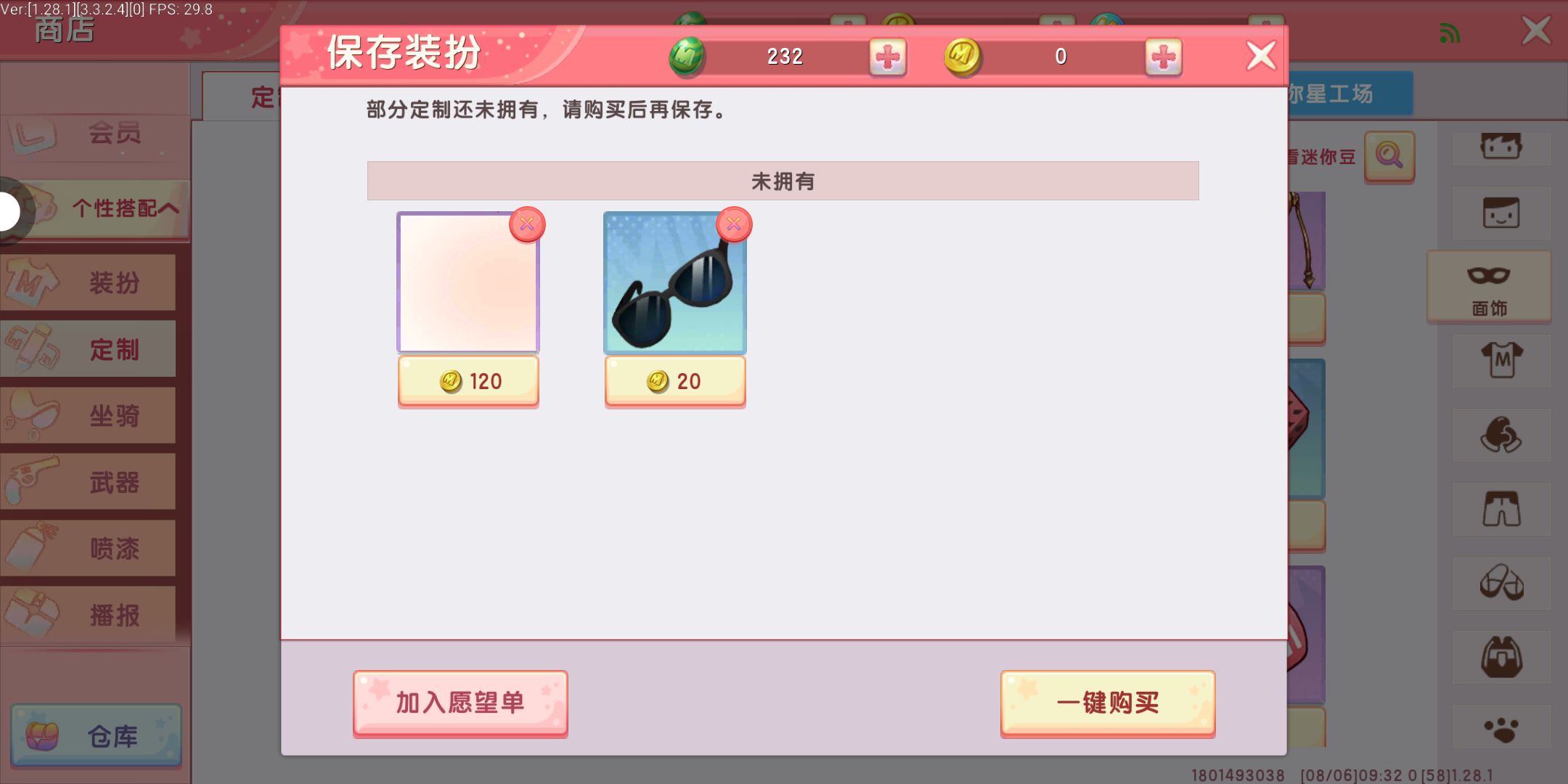1568x784 pixels.
Task: Click the 一键购买 button
Action: coord(1108,703)
